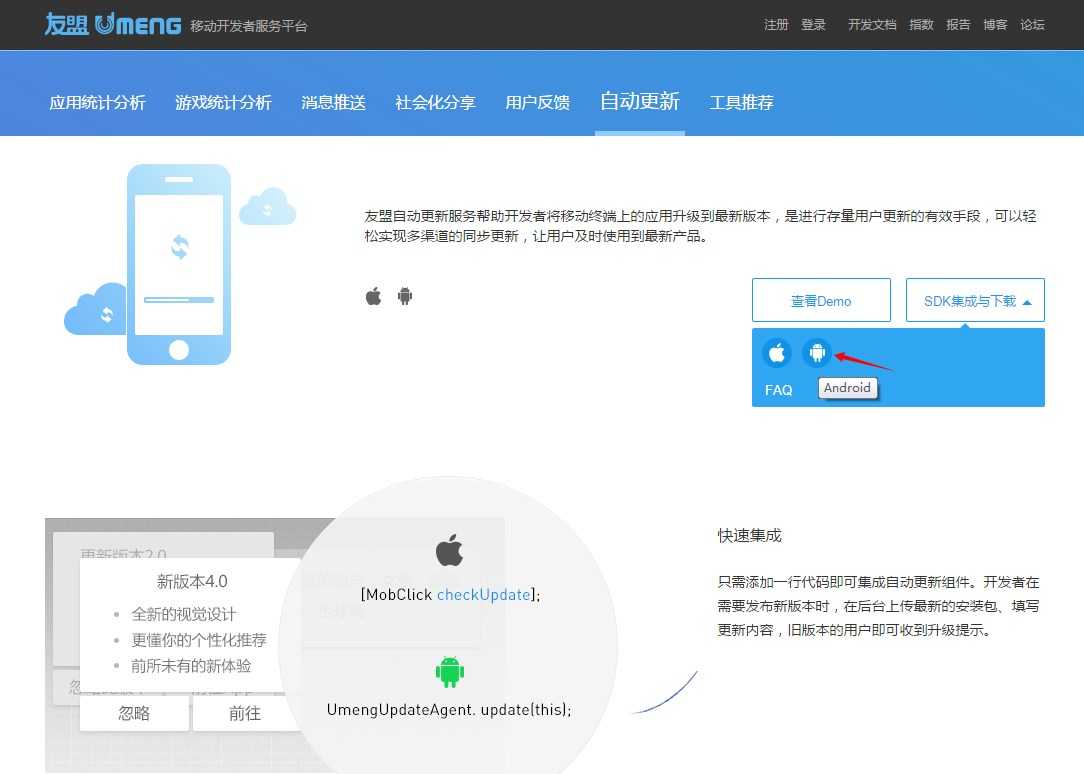Open the 消息推送 tab

pos(333,103)
